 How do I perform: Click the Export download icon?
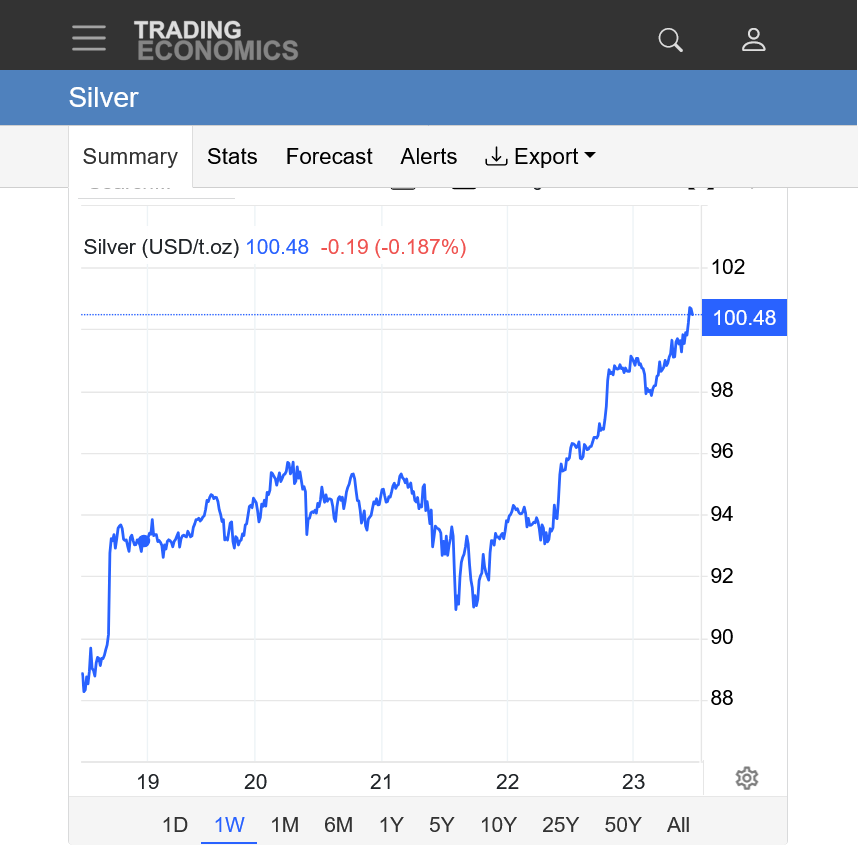pos(496,156)
